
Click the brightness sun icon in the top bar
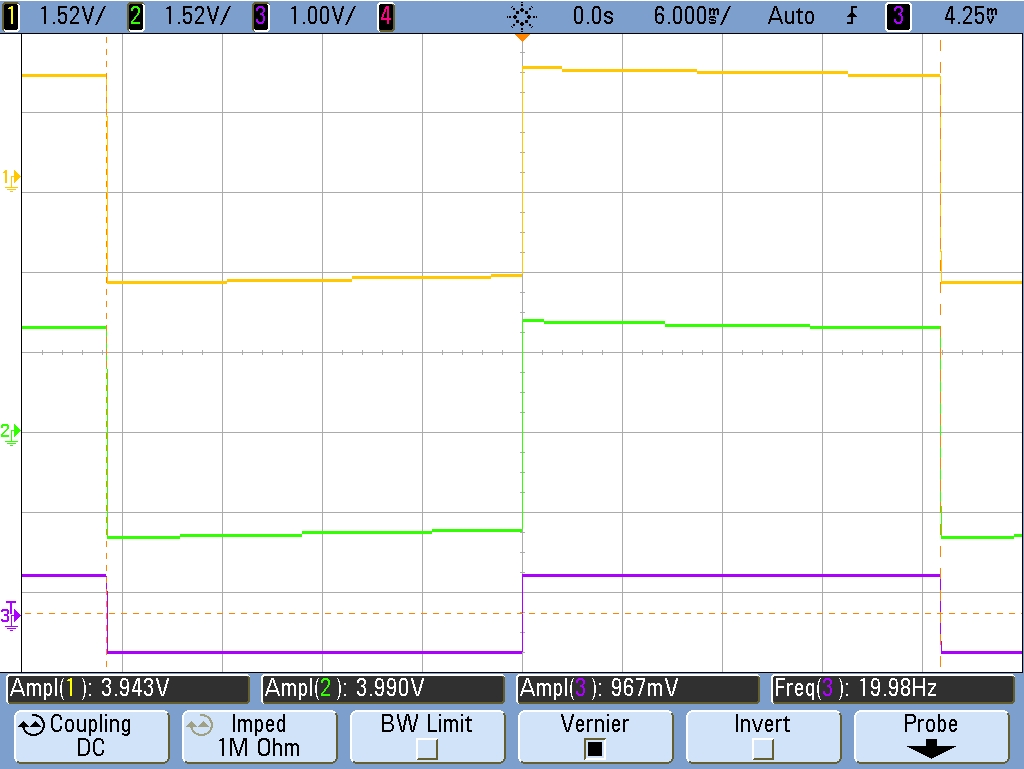(x=522, y=16)
